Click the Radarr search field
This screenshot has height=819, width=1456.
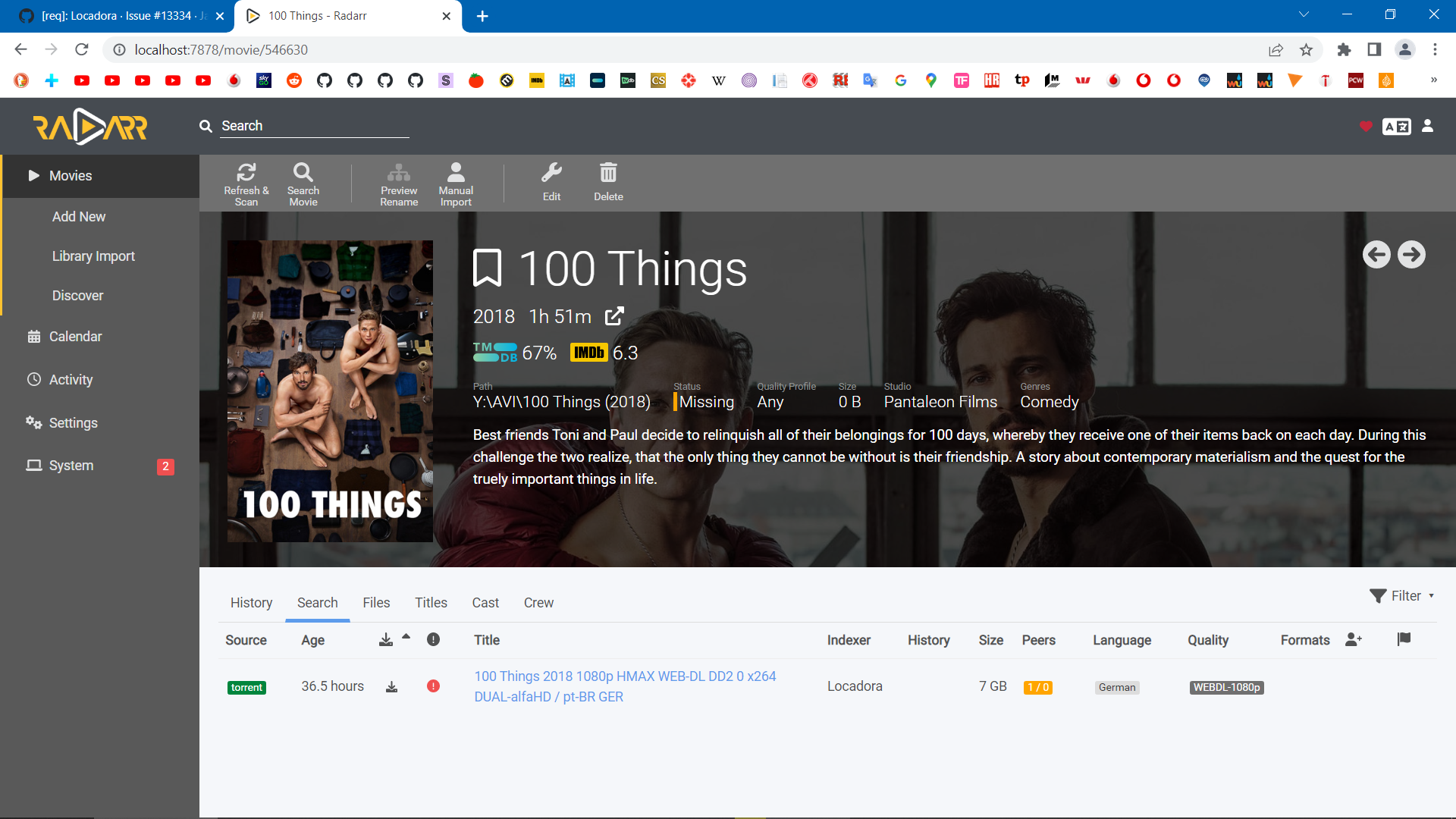tap(314, 126)
